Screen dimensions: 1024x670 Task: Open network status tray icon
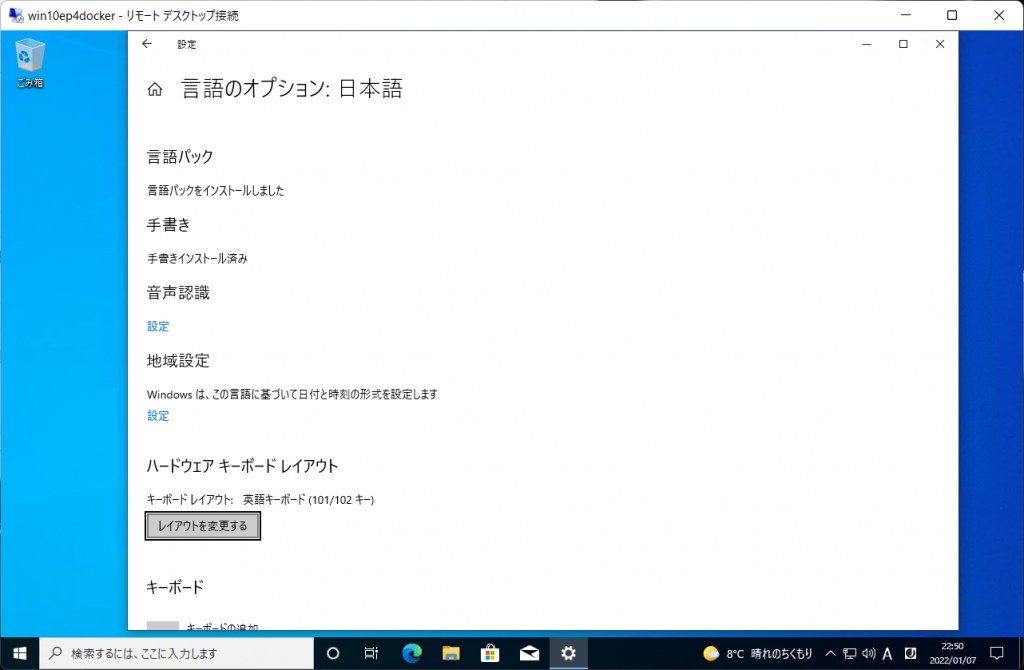850,653
